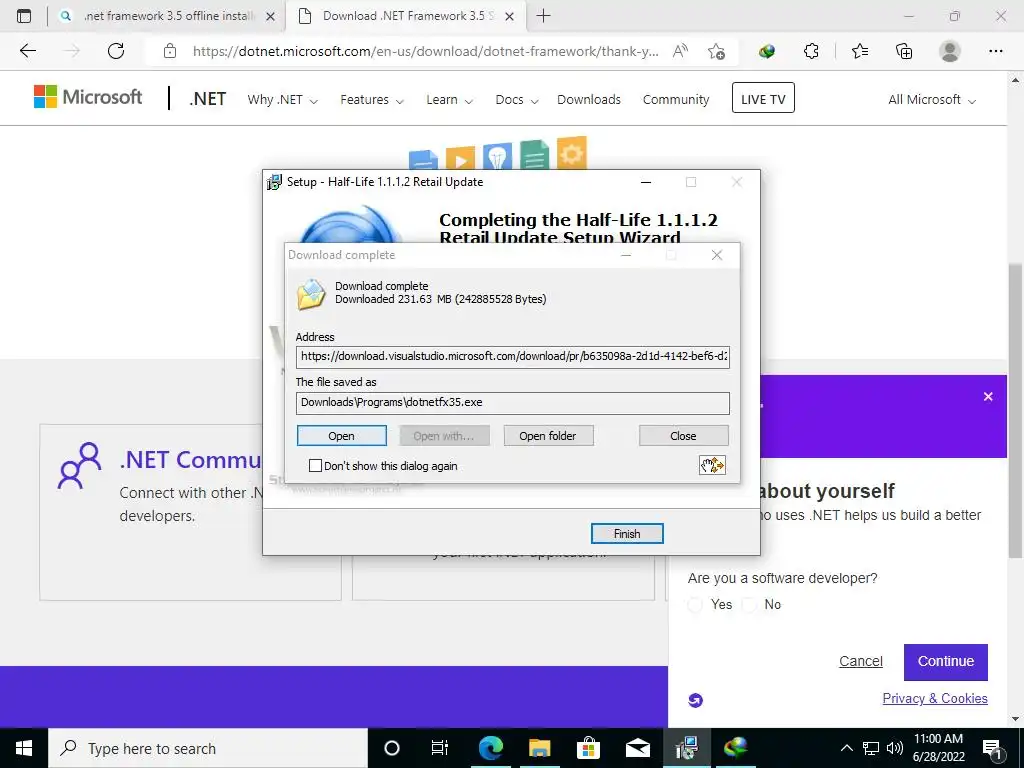Screen dimensions: 1024x768
Task: Click Finish in Half-Life setup wizard
Action: coord(627,534)
